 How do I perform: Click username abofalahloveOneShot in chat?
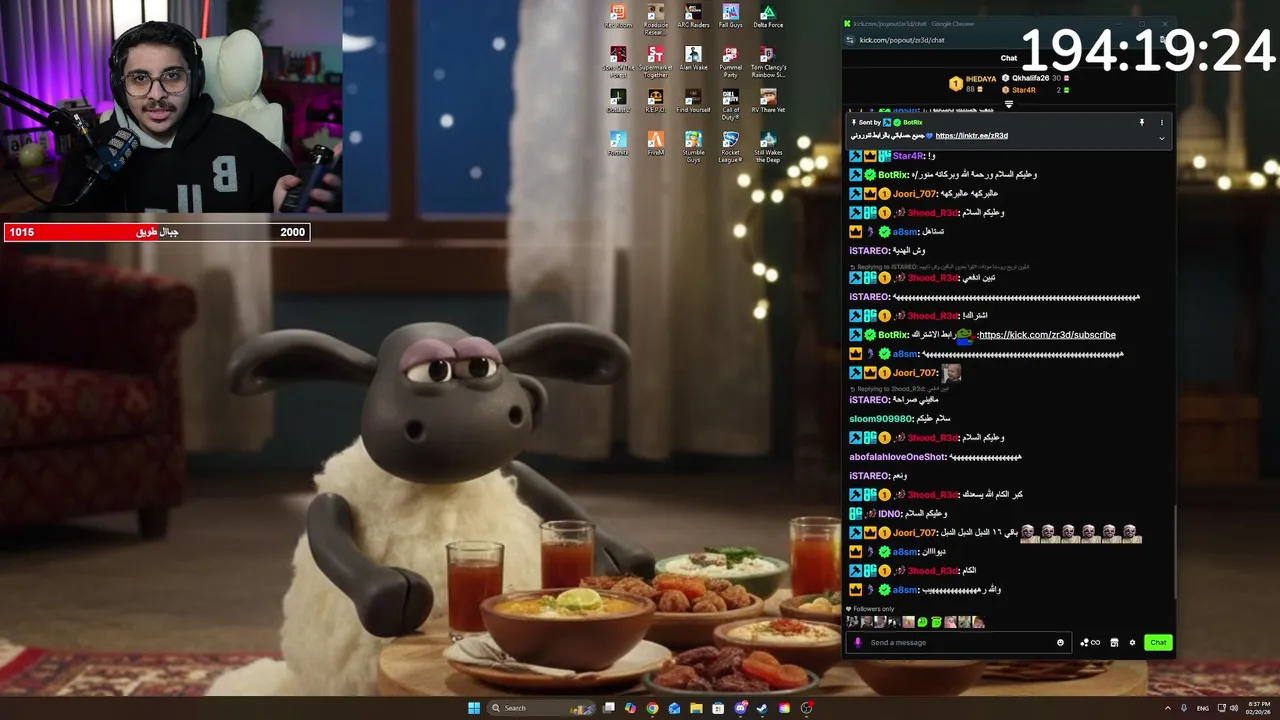tap(897, 457)
